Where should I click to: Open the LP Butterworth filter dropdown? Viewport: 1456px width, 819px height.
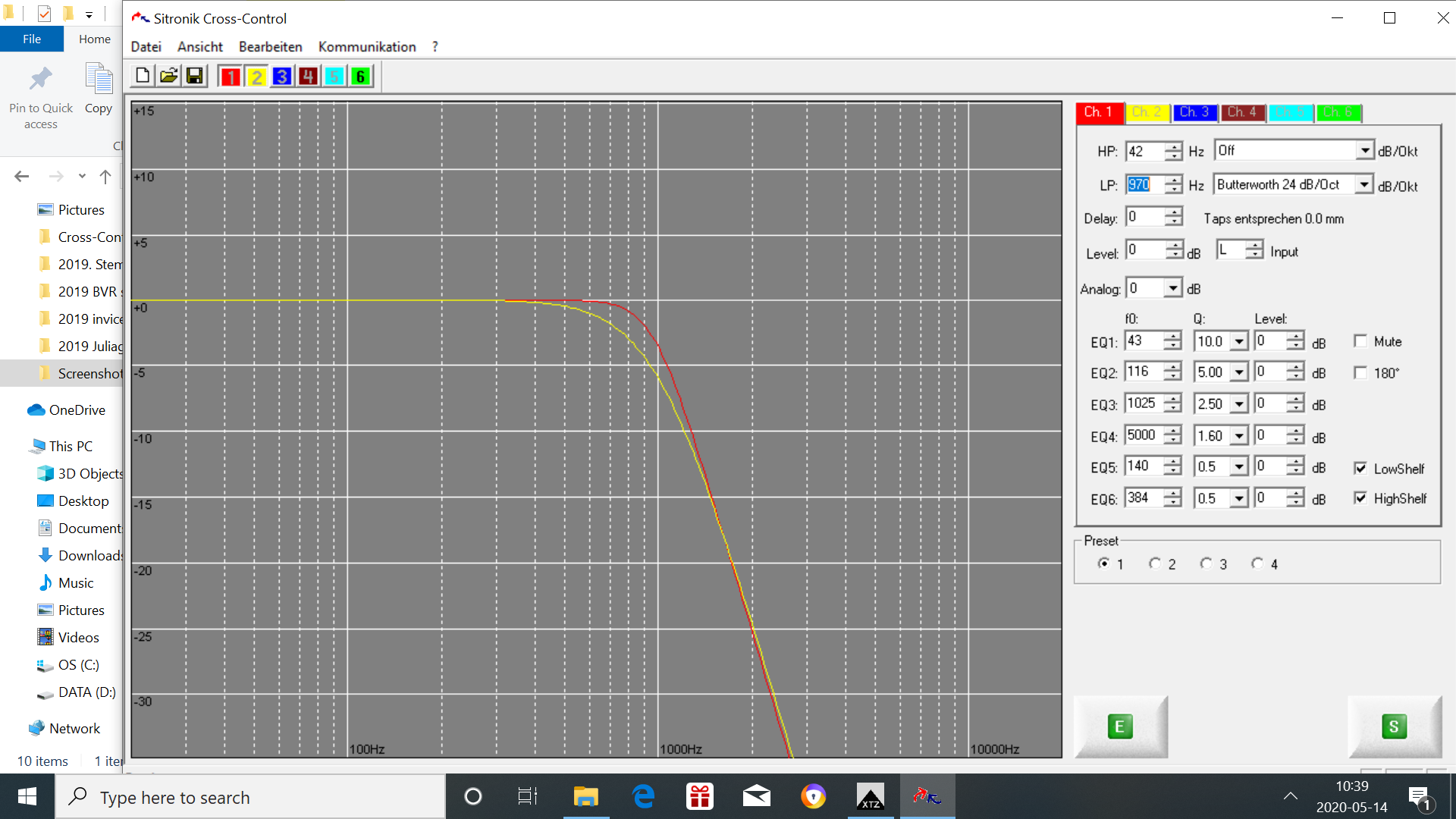pyautogui.click(x=1364, y=184)
